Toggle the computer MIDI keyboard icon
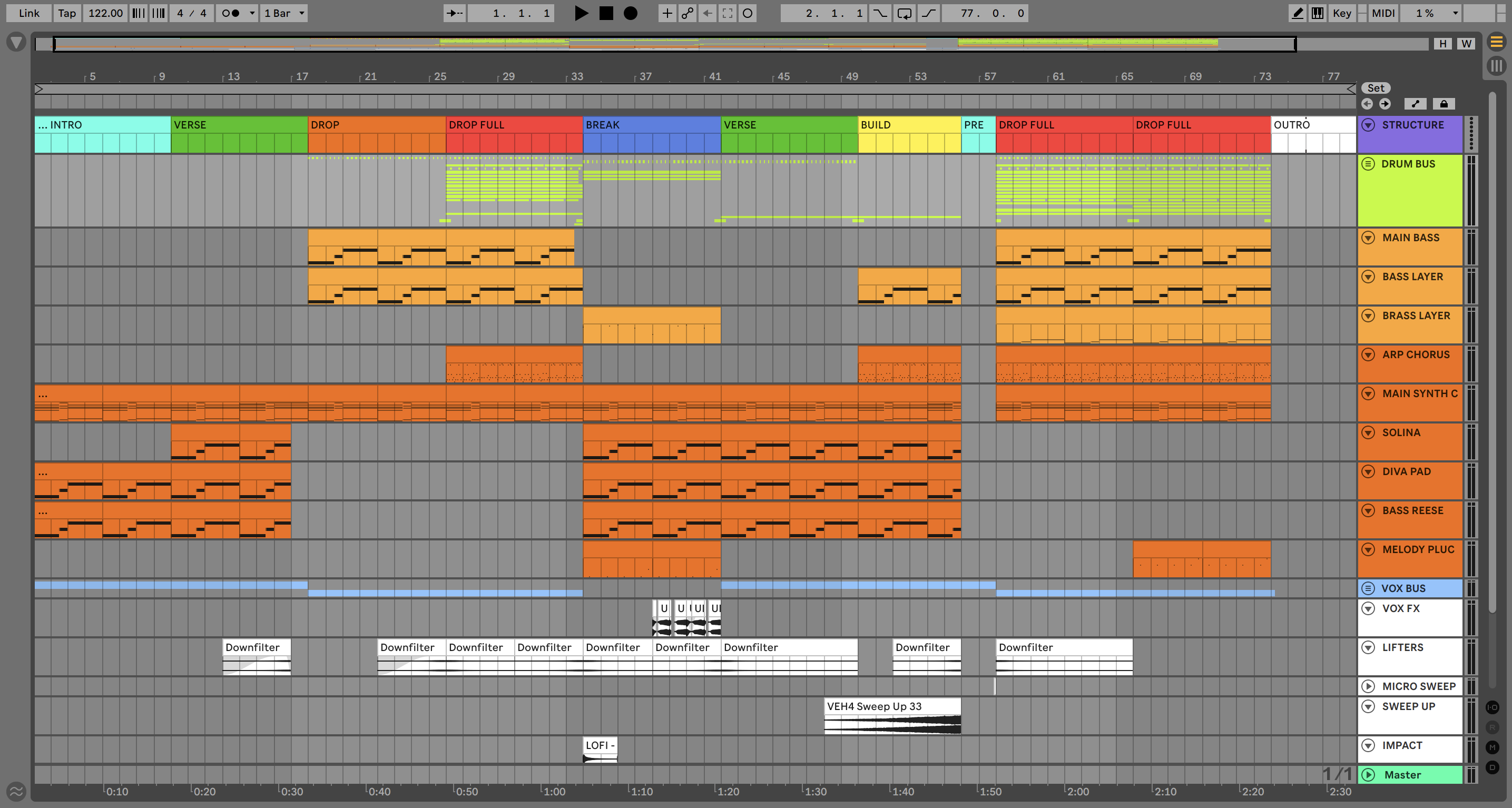The image size is (1512, 808). 1318,13
